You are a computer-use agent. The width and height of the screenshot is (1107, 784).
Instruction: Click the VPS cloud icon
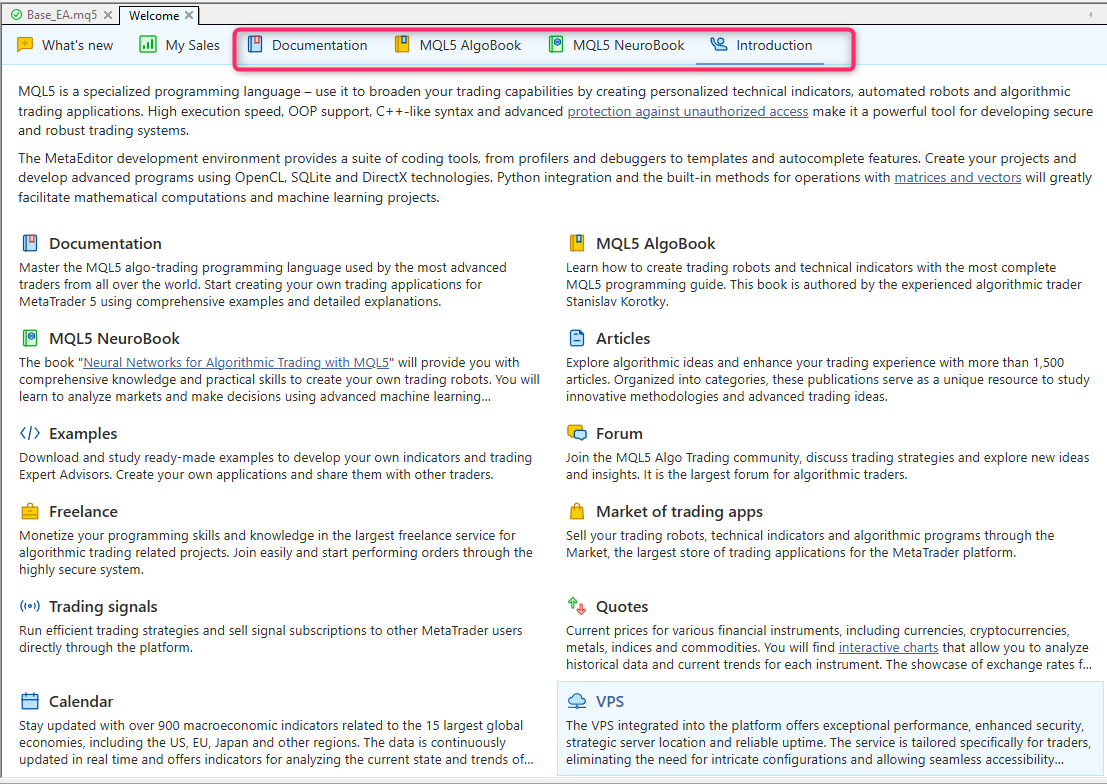click(x=577, y=701)
